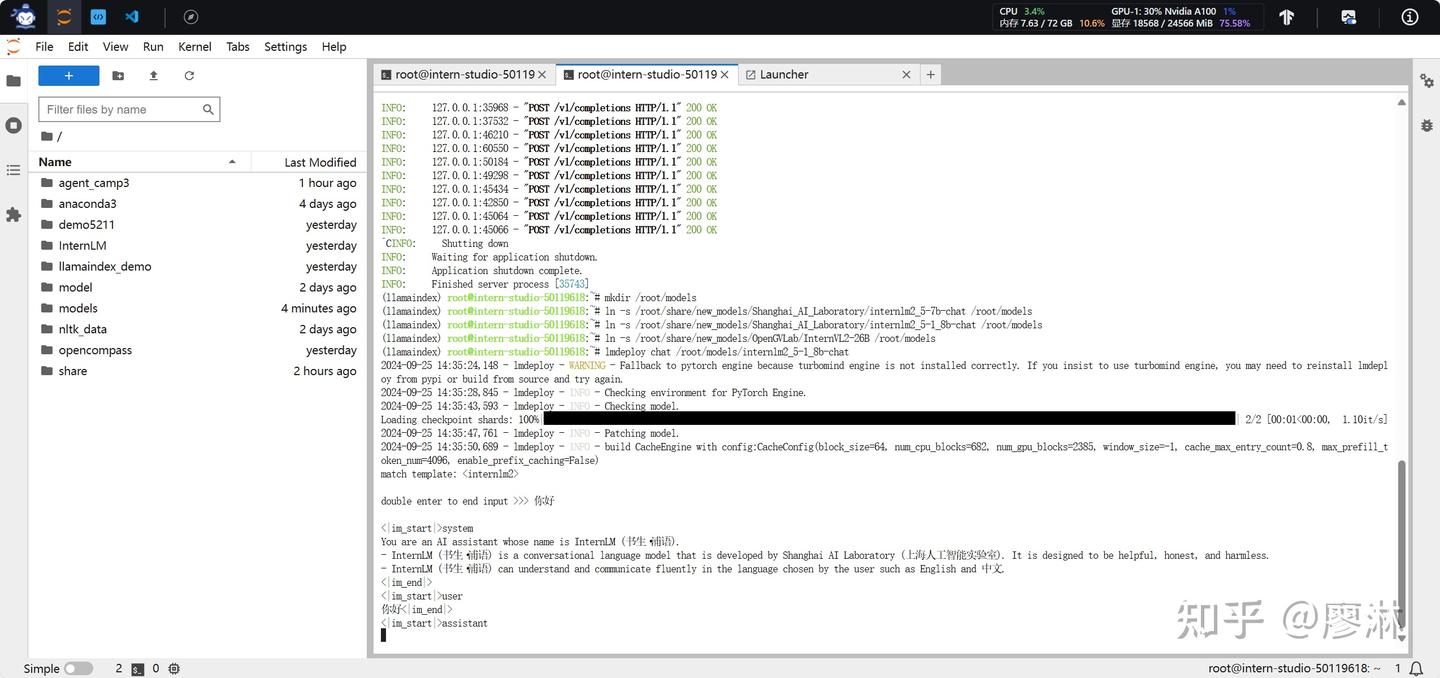
Task: Select the InternLM folder
Action: (x=198, y=246)
